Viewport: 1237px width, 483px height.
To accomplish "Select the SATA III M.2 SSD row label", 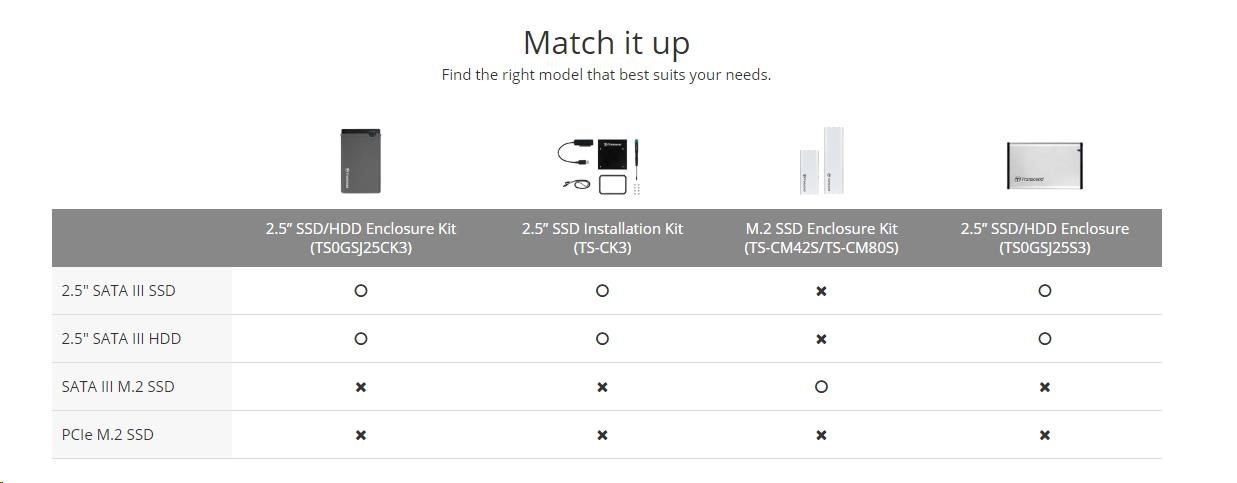I will pos(118,387).
